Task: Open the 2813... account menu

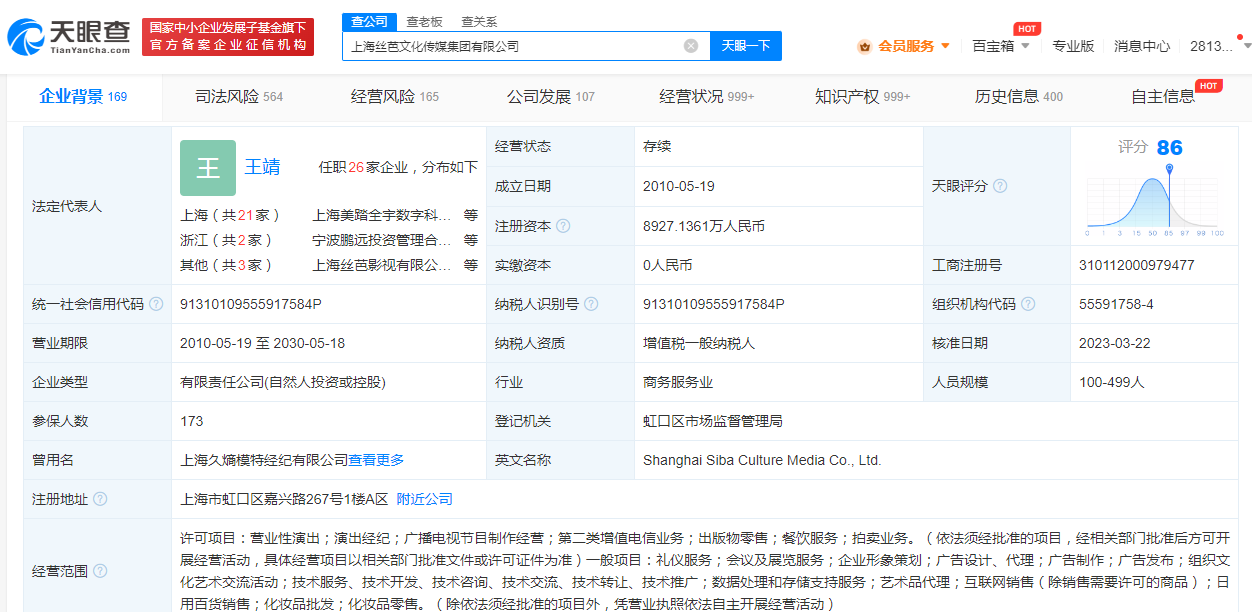Action: [x=1211, y=46]
